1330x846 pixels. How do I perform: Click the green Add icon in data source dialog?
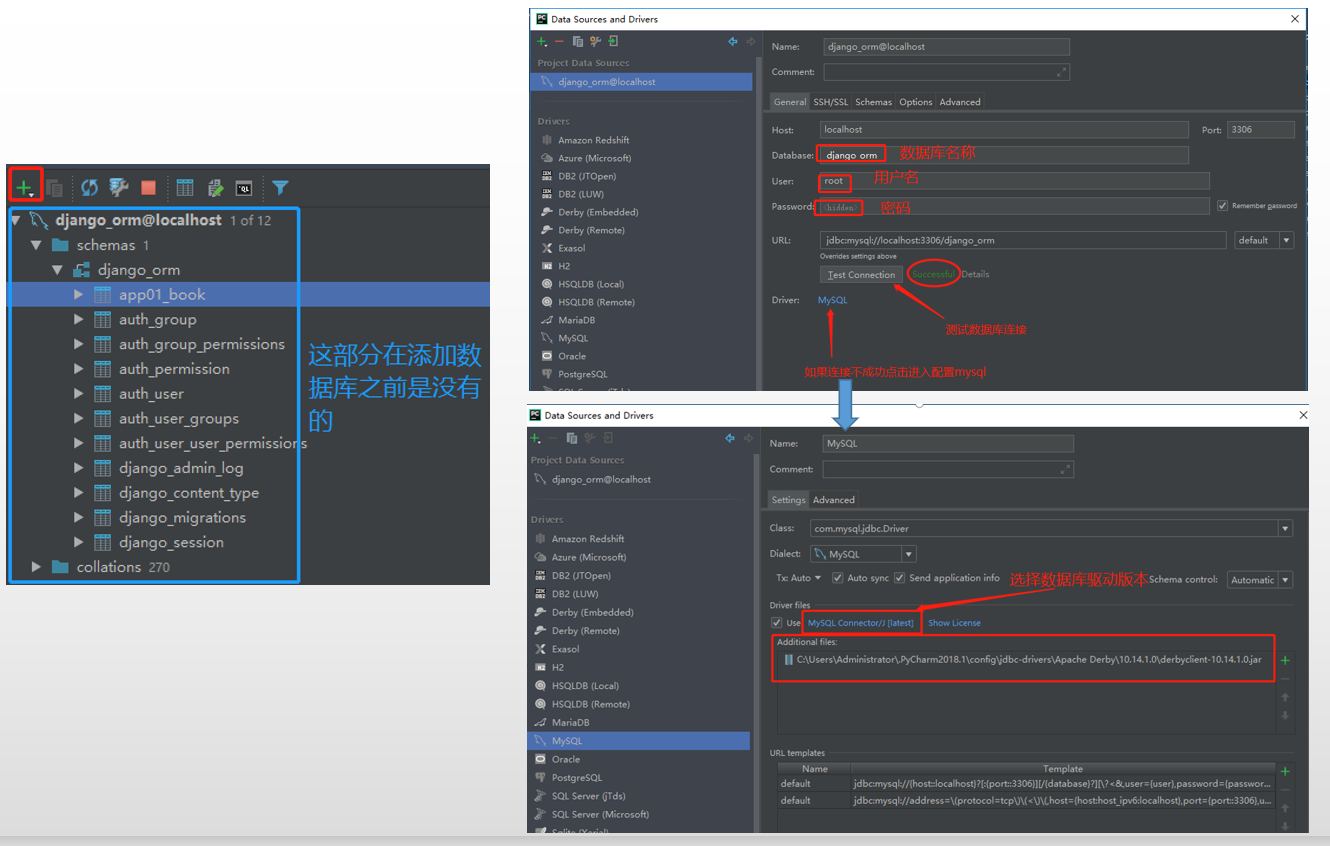click(541, 41)
